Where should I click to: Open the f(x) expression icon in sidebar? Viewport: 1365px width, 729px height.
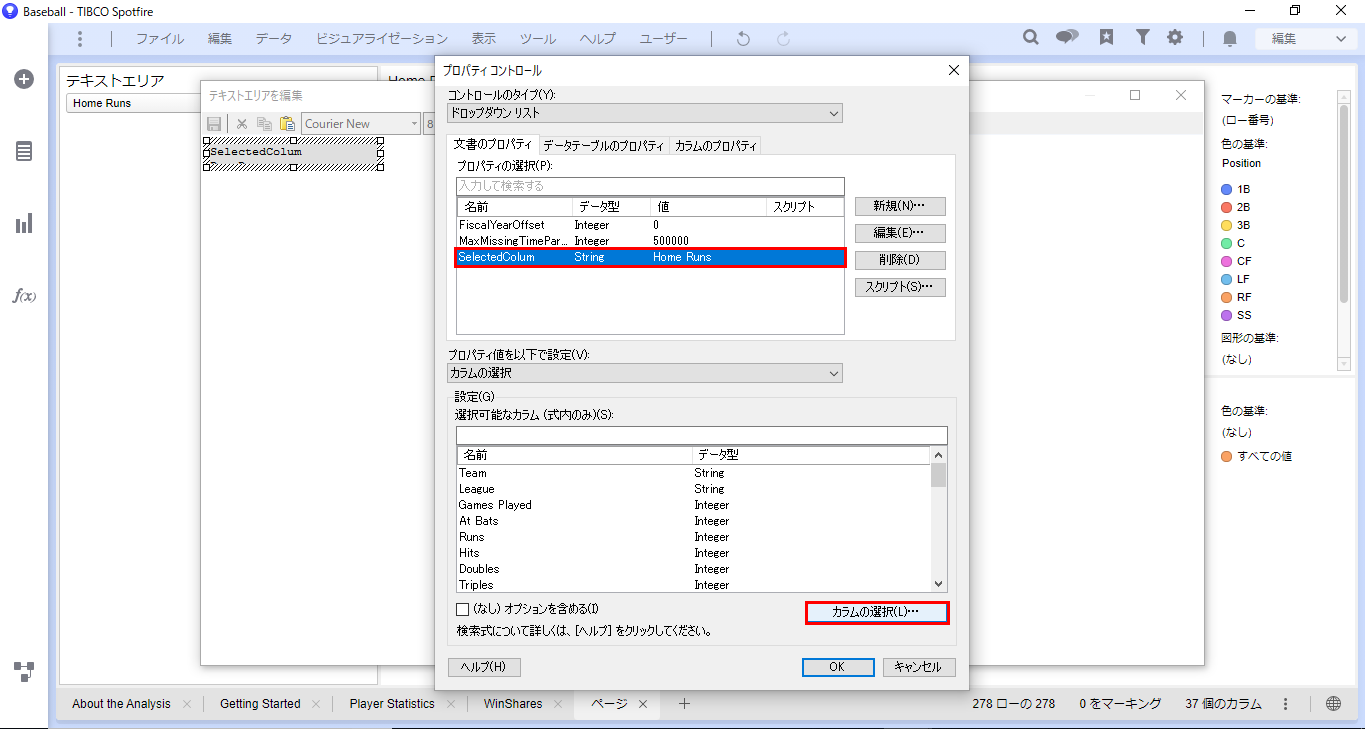(24, 296)
